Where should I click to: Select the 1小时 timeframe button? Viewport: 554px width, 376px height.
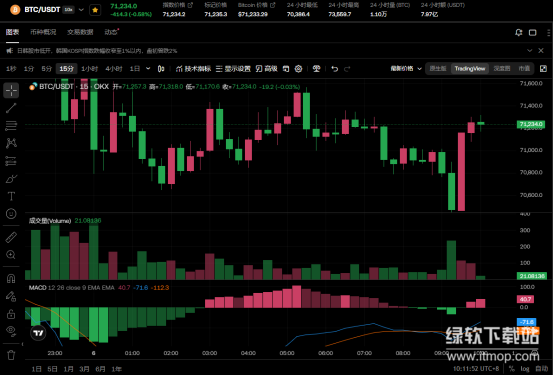[x=89, y=69]
